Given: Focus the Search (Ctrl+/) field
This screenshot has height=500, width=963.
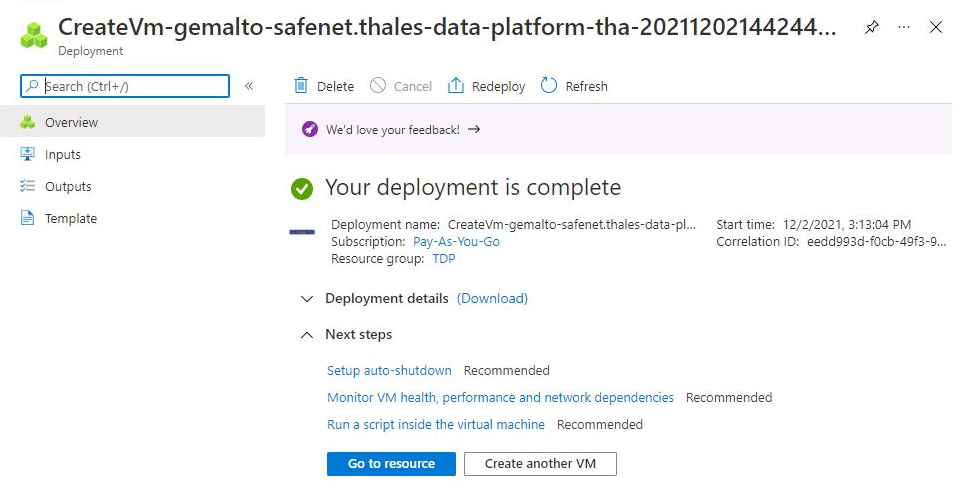Looking at the screenshot, I should tap(125, 86).
